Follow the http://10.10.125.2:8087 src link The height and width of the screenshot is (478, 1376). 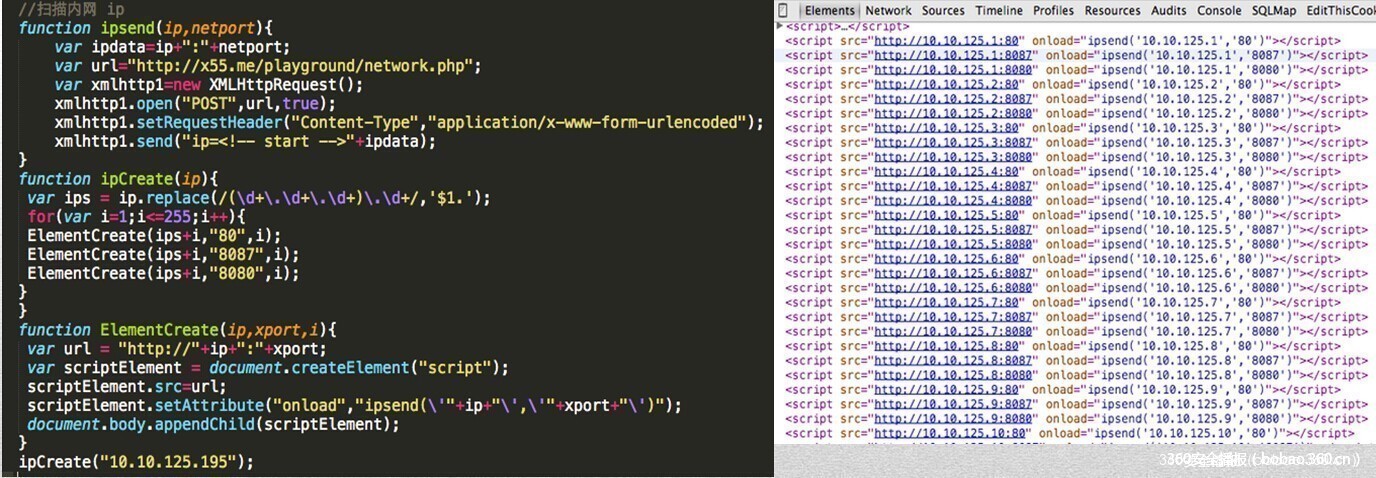point(953,100)
